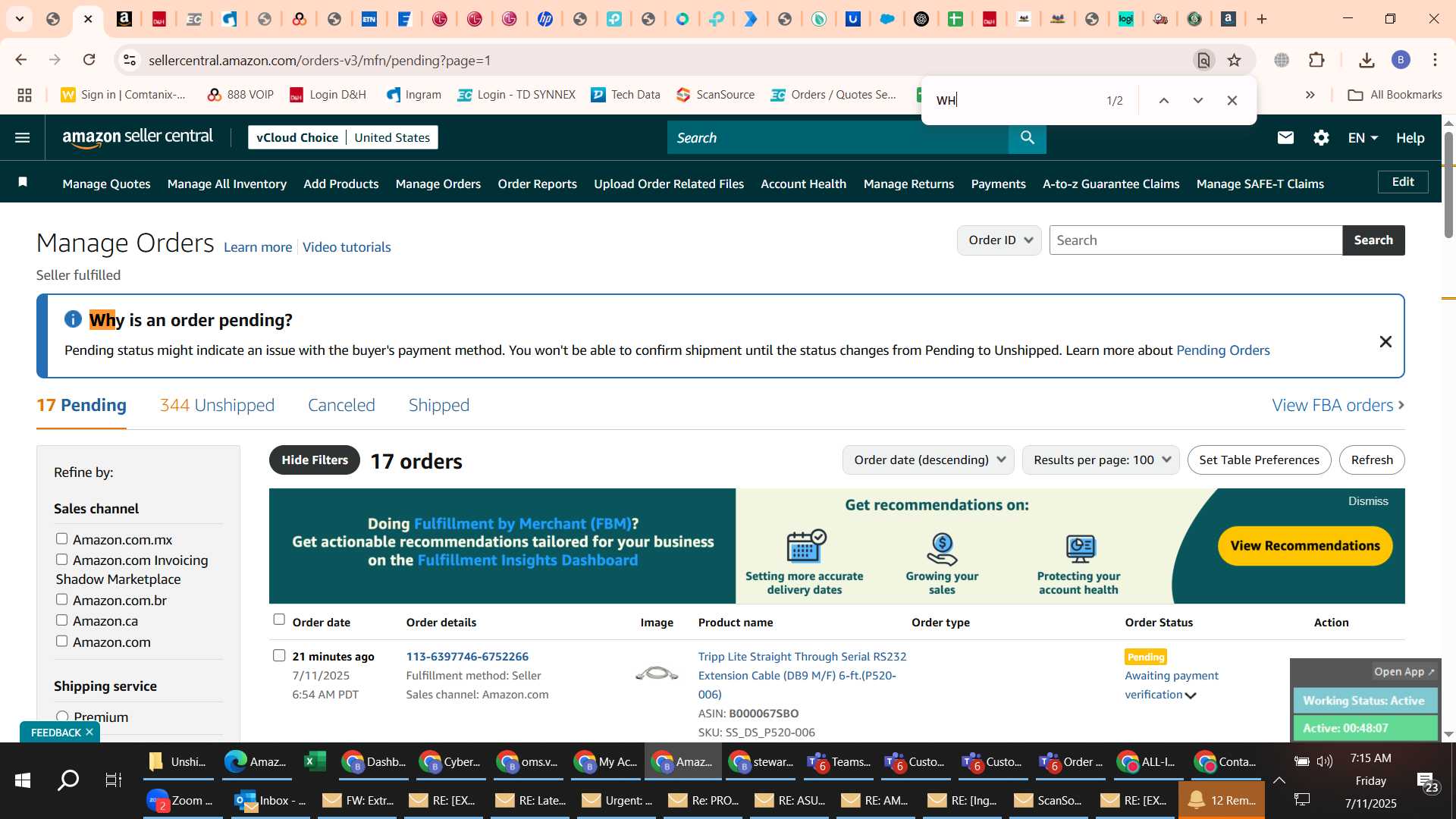Click the Seller Central top search field
Screen dimensions: 1456x819
[x=837, y=137]
